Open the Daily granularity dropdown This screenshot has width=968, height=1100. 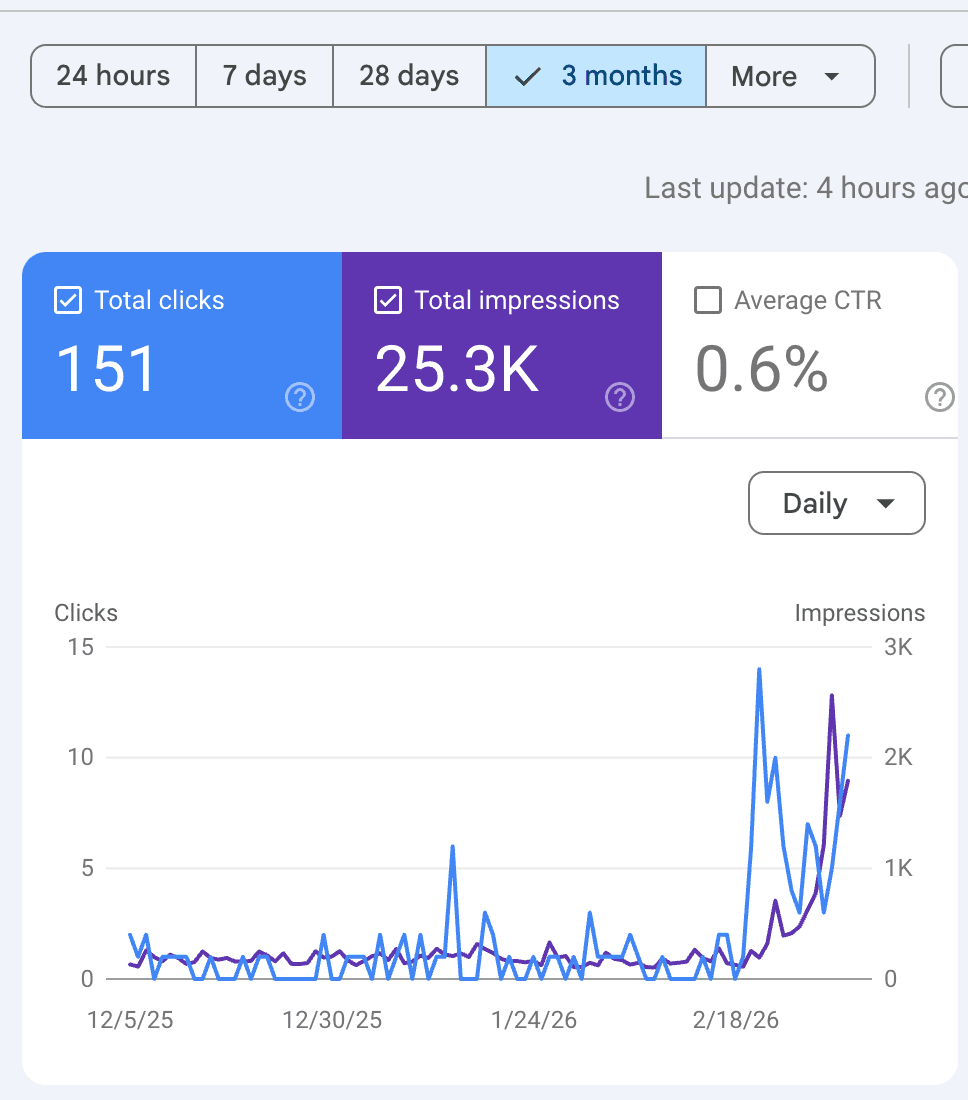click(836, 503)
